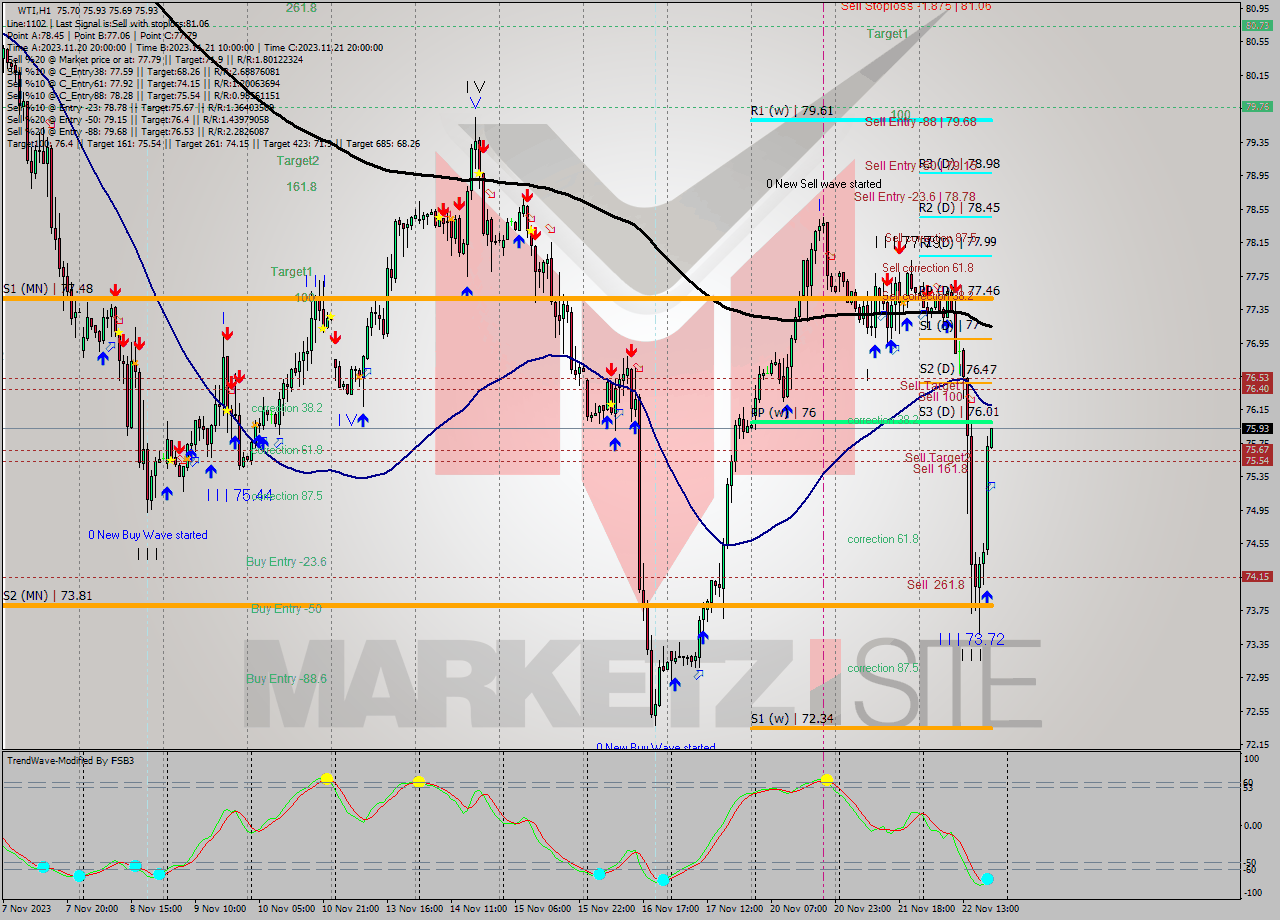Click the green 80.73 price tag
This screenshot has width=1280, height=920.
click(1256, 26)
